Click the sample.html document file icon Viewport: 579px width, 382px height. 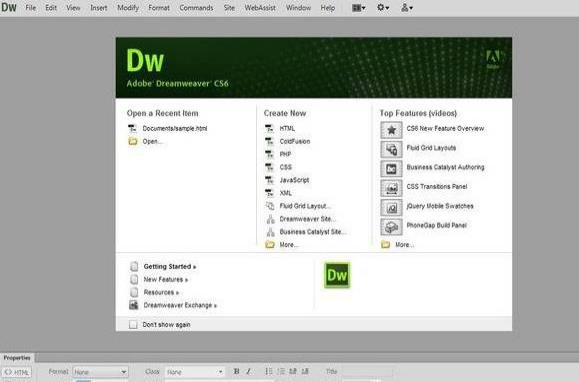[x=132, y=128]
